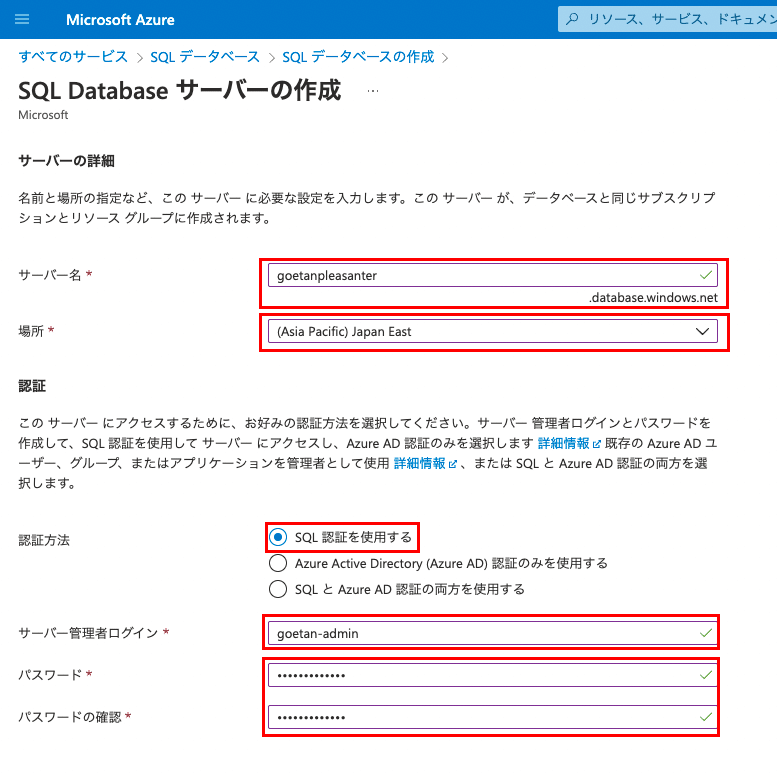777x774 pixels.
Task: Click the Microsoft Azure home title
Action: tap(120, 20)
